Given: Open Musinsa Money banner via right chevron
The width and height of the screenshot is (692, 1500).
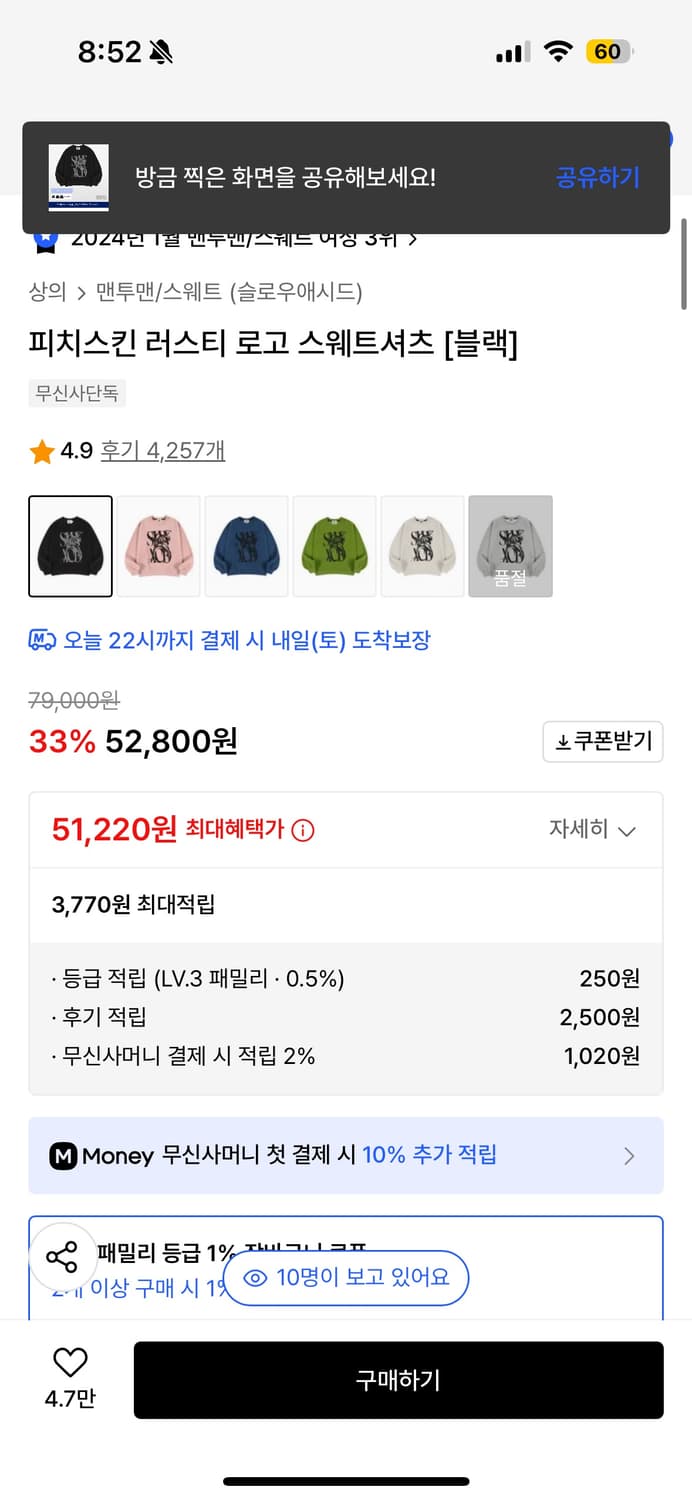Looking at the screenshot, I should click(629, 1155).
